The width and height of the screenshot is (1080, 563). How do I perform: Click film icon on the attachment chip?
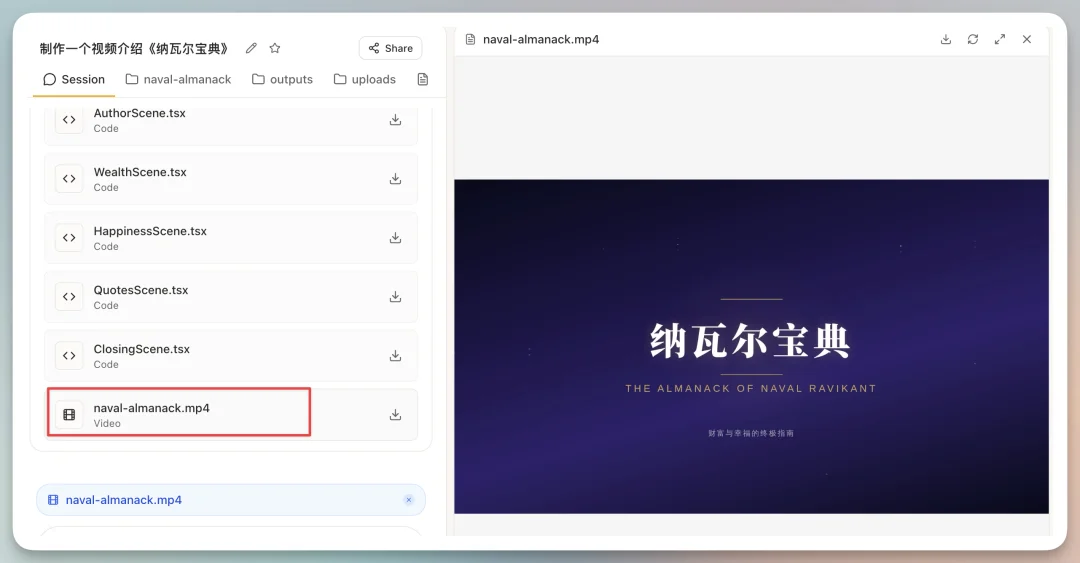pyautogui.click(x=53, y=500)
